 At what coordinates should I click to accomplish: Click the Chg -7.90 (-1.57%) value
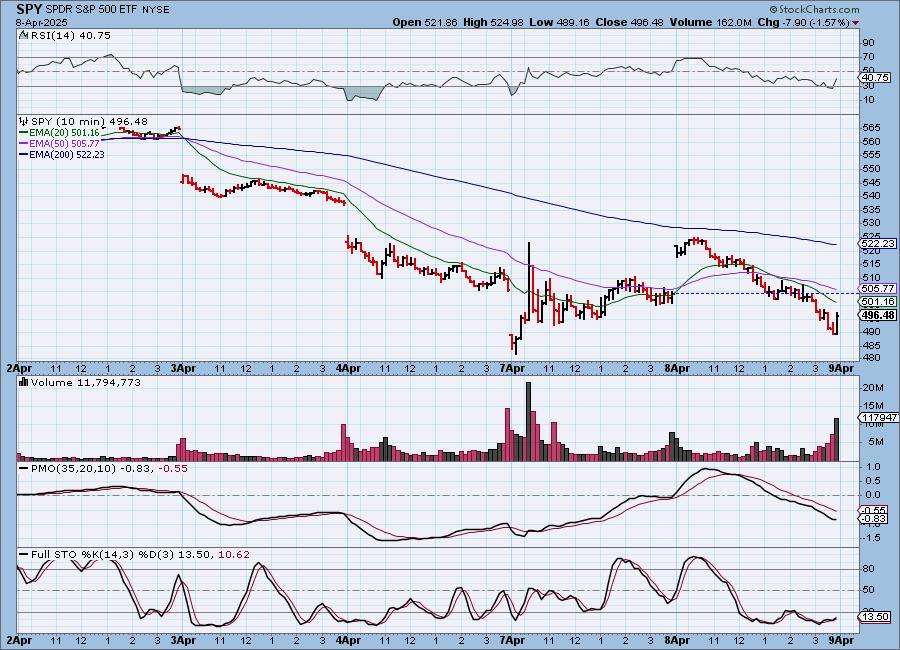803,22
